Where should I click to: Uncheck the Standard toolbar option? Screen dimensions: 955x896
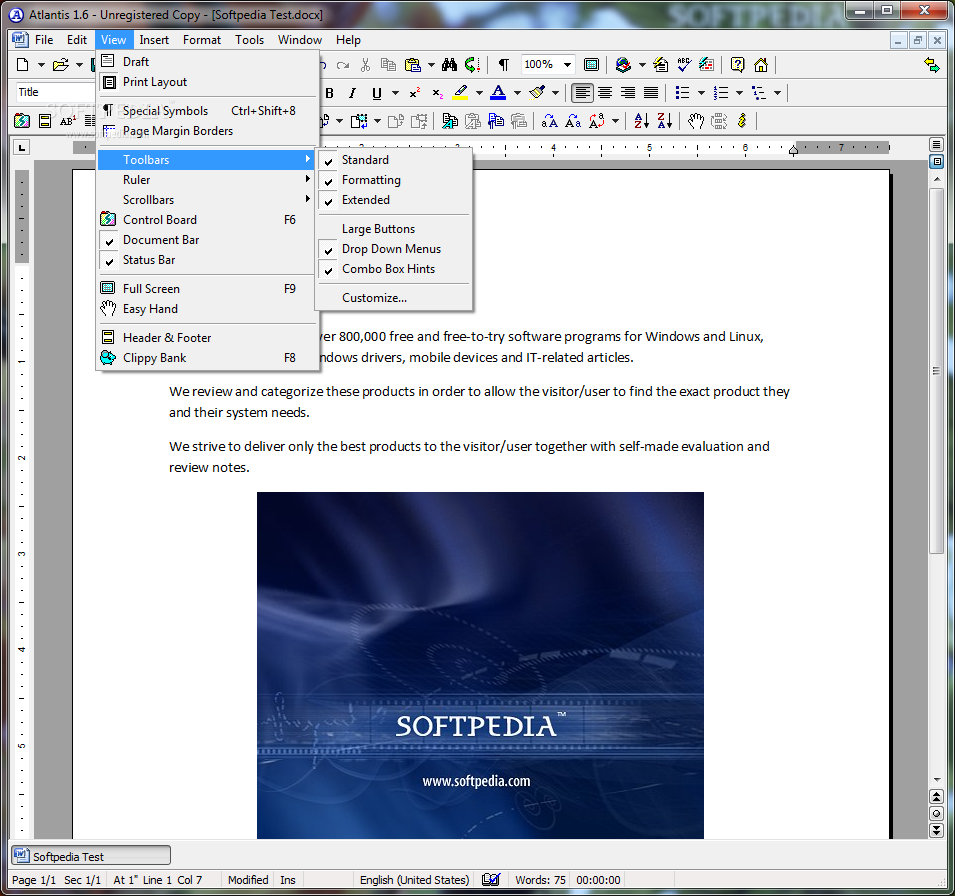393,160
